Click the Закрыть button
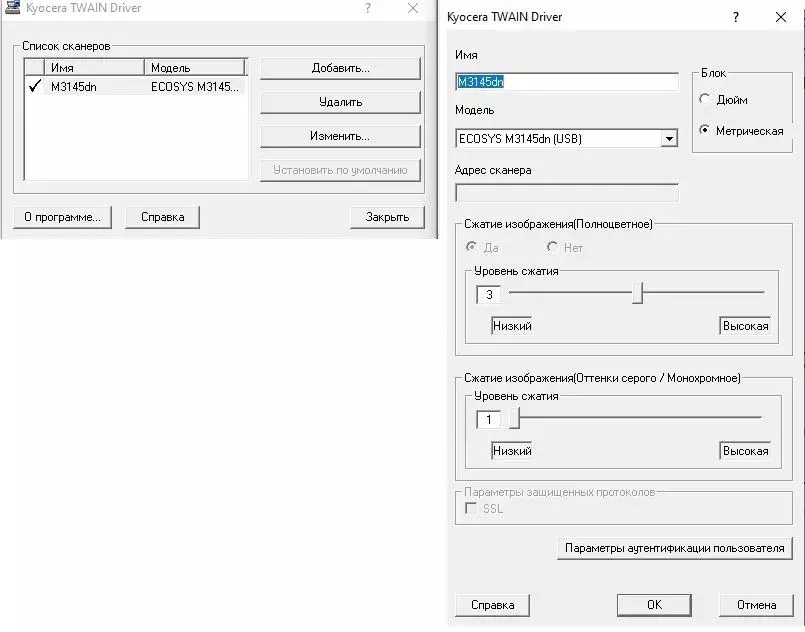Viewport: 805px width, 632px height. click(387, 217)
